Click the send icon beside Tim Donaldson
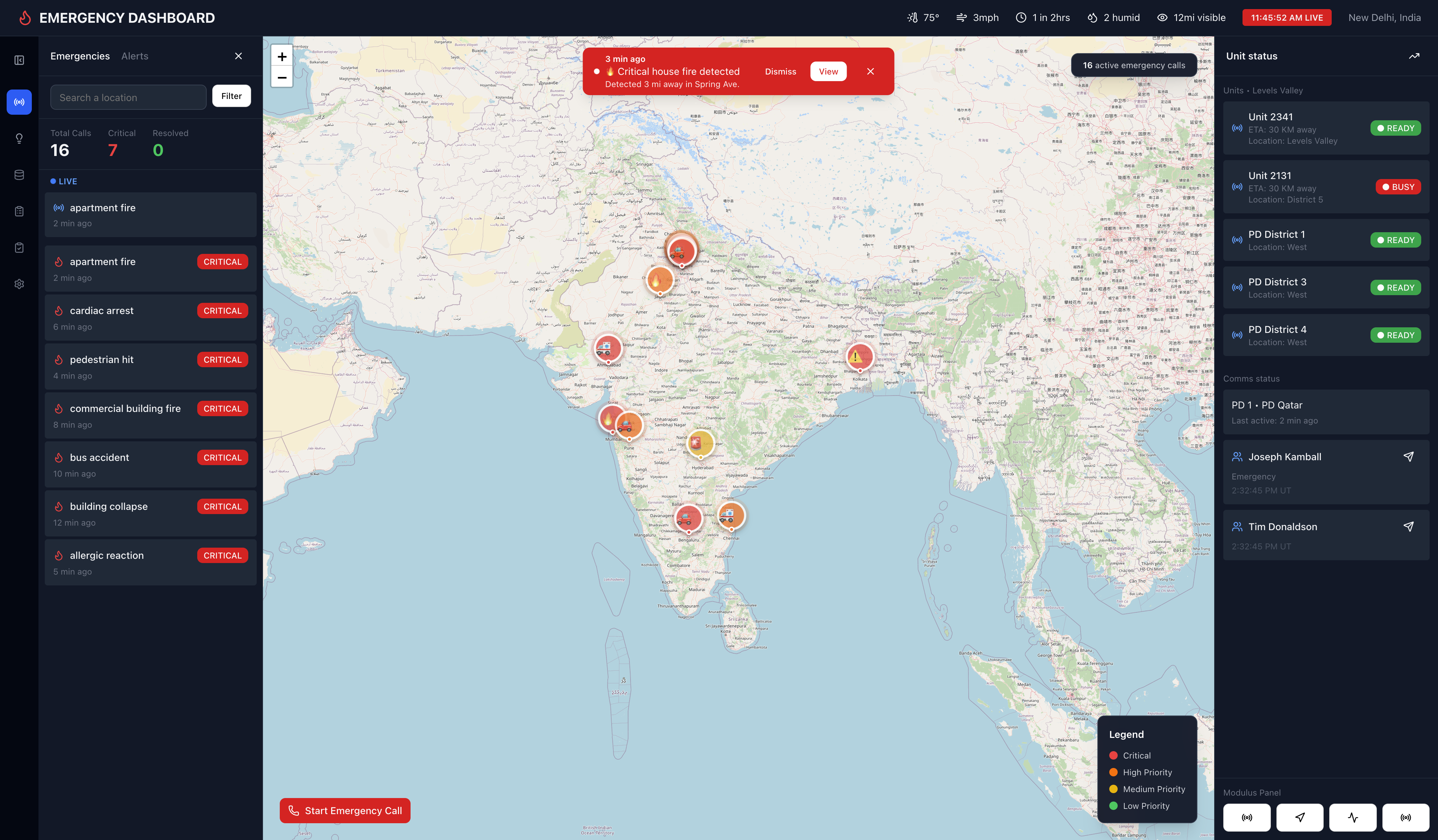1438x840 pixels. pyautogui.click(x=1408, y=527)
